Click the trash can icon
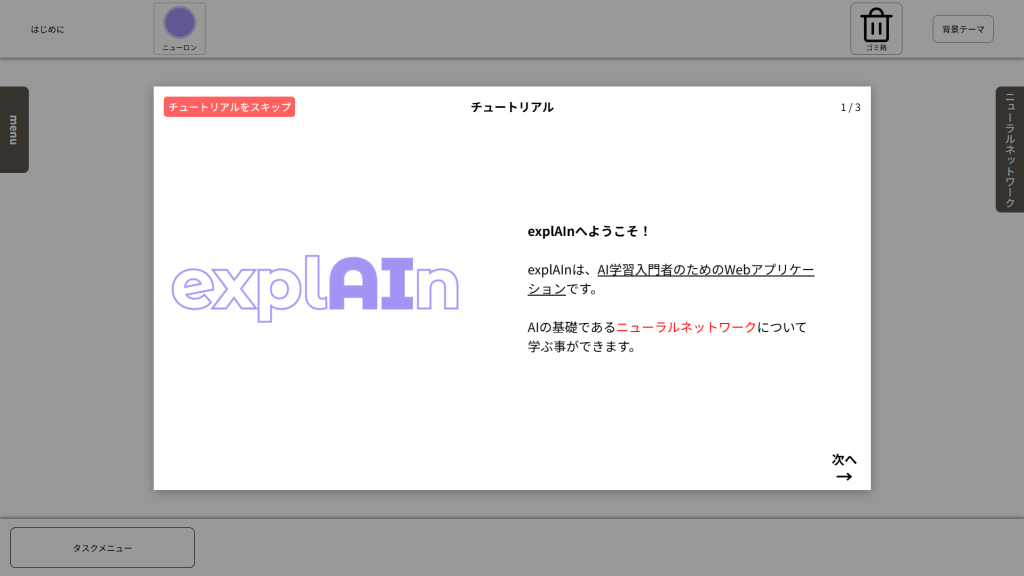Viewport: 1024px width, 576px height. click(x=876, y=24)
